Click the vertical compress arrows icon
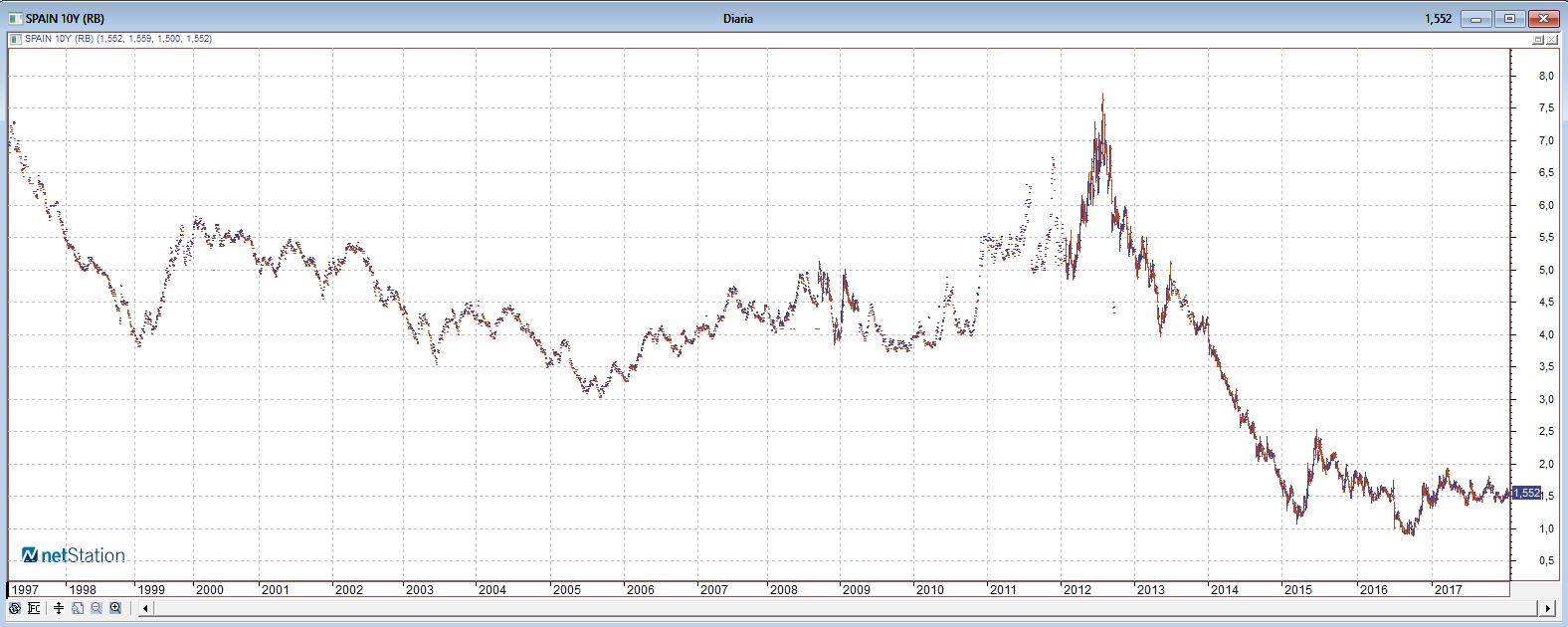 (59, 608)
